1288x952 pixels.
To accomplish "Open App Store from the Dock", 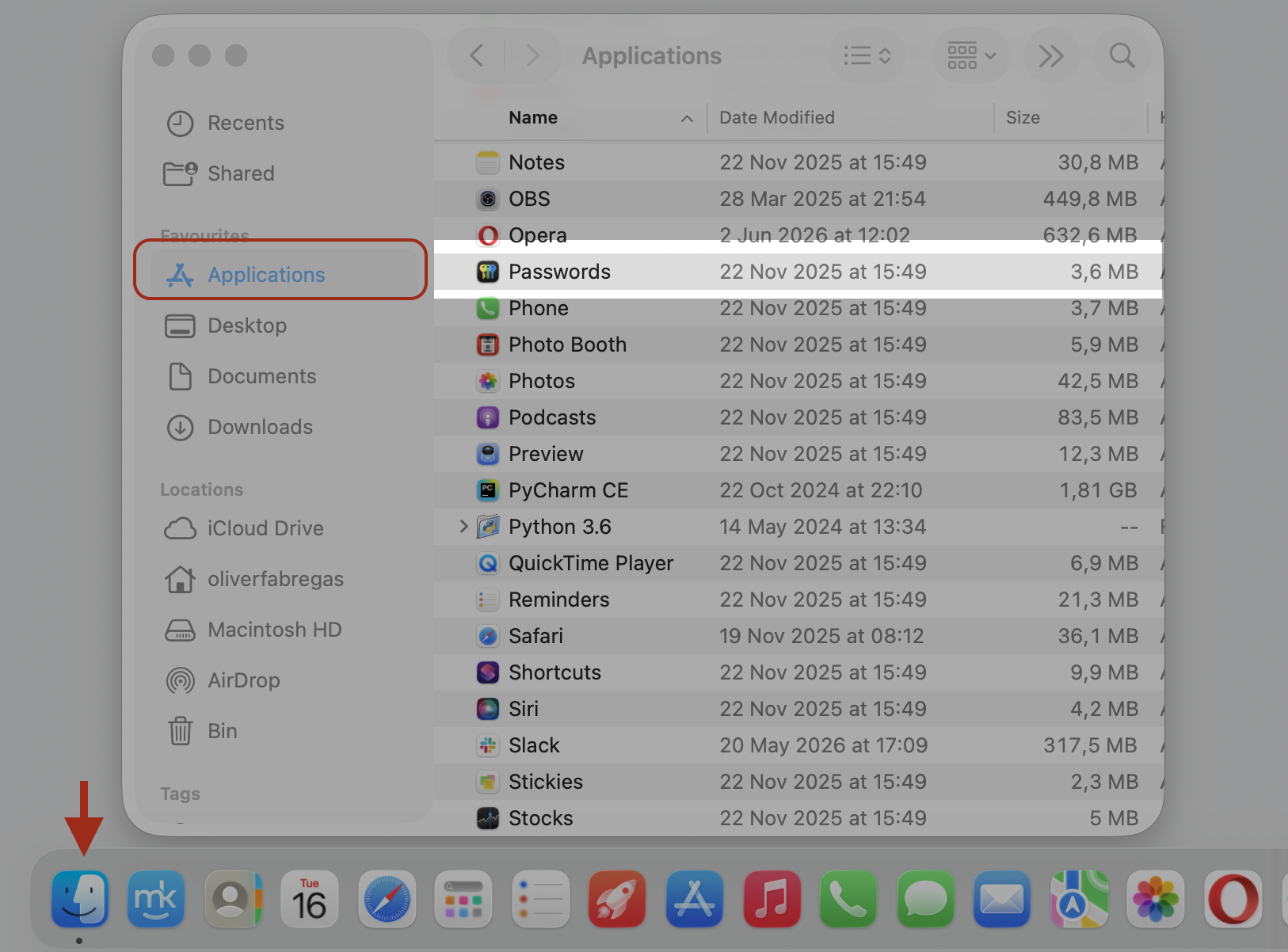I will tap(694, 899).
